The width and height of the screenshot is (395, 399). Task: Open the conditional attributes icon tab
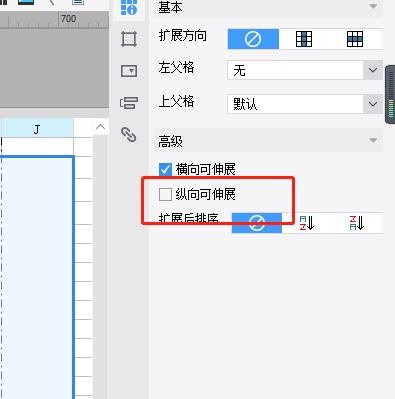[x=129, y=103]
